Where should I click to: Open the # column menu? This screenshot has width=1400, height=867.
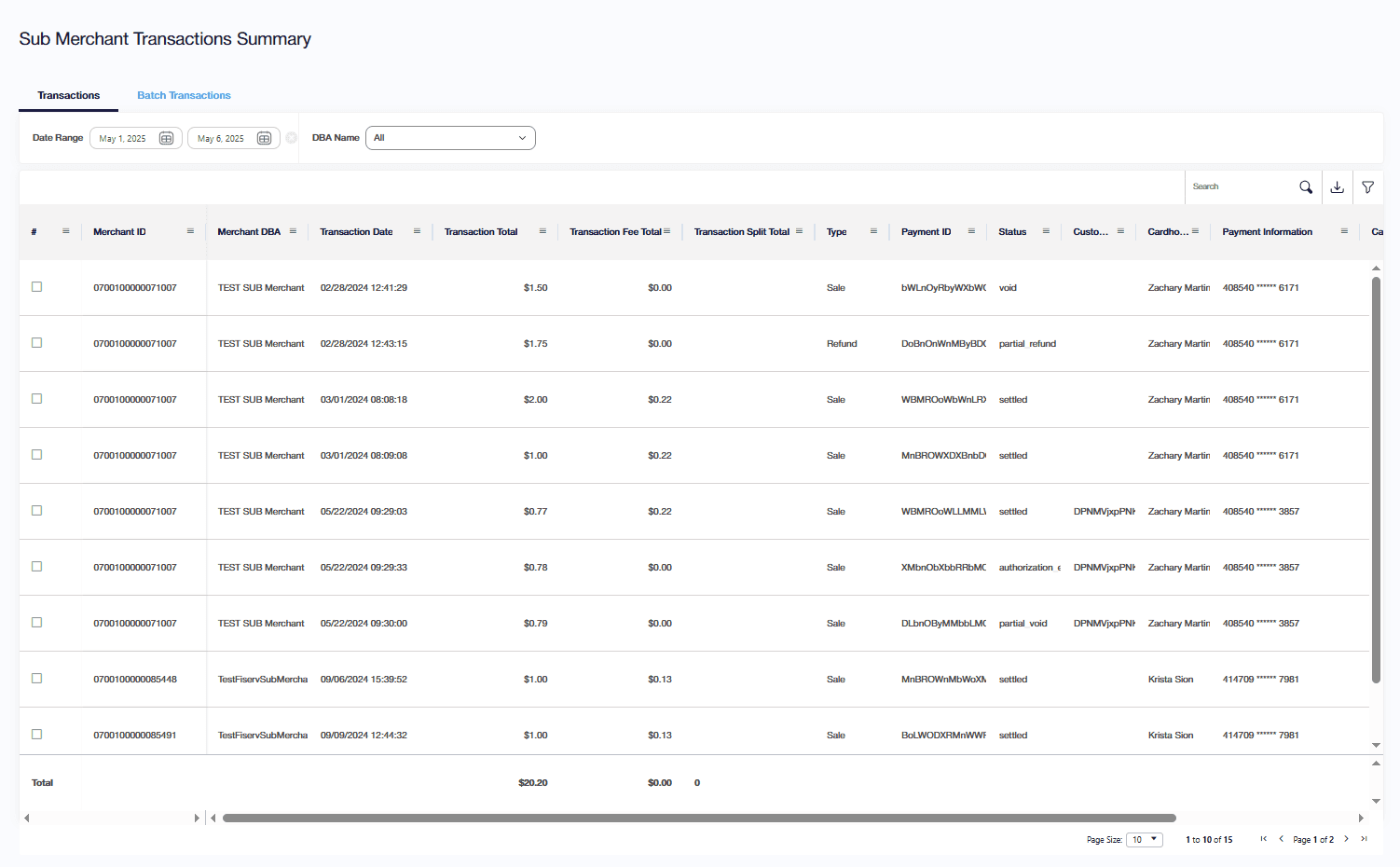66,231
